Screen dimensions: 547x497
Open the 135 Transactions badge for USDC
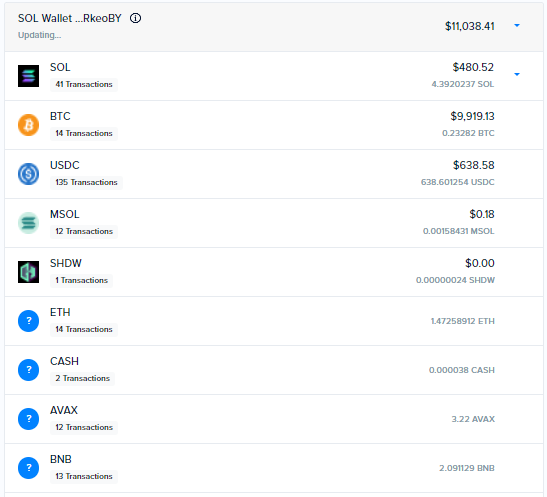click(x=87, y=182)
